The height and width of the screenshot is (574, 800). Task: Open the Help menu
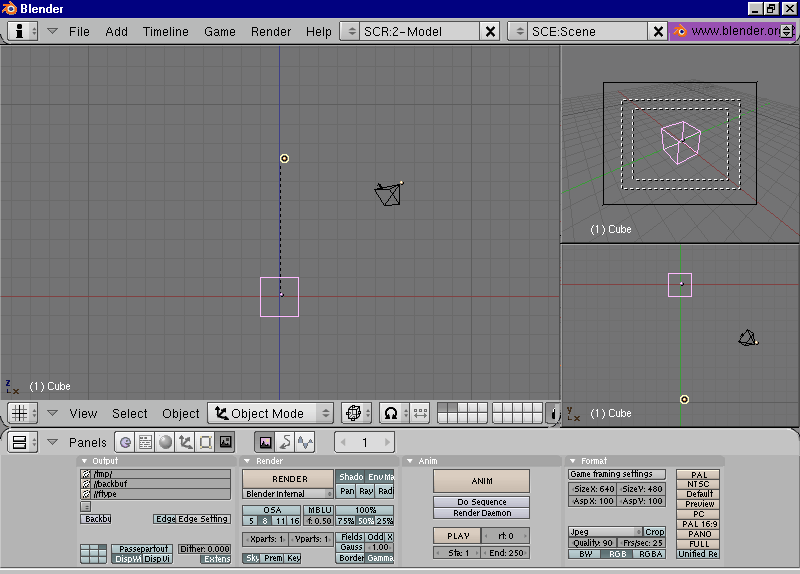(x=318, y=32)
